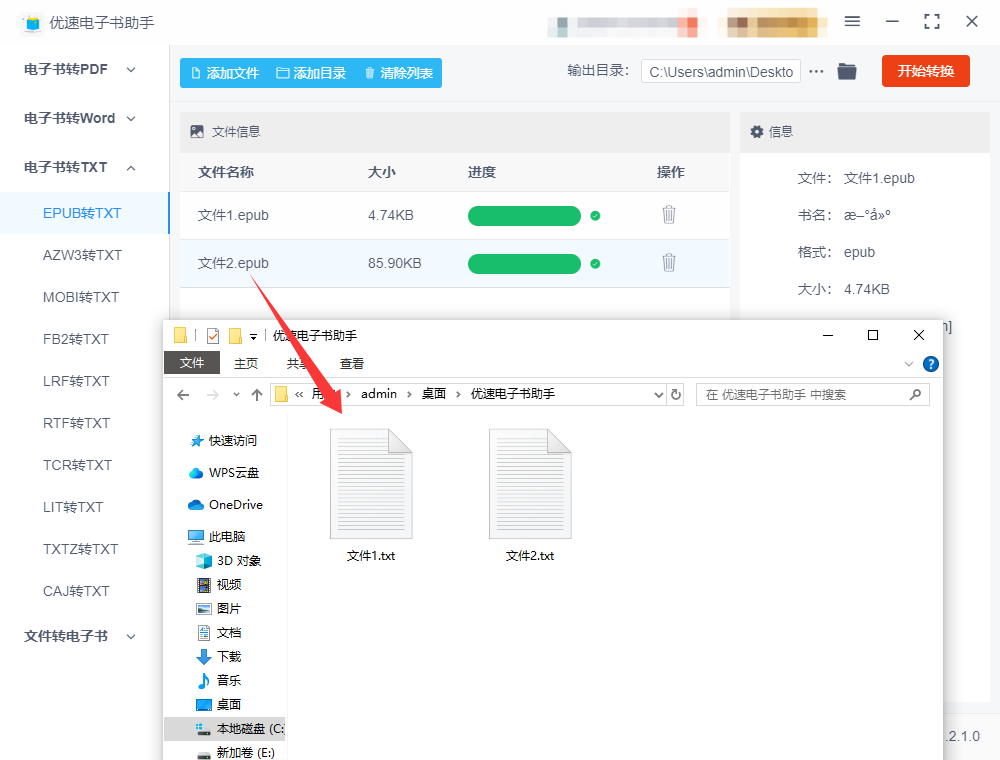
Task: Expand the Explorer ribbon chevron
Action: click(909, 364)
